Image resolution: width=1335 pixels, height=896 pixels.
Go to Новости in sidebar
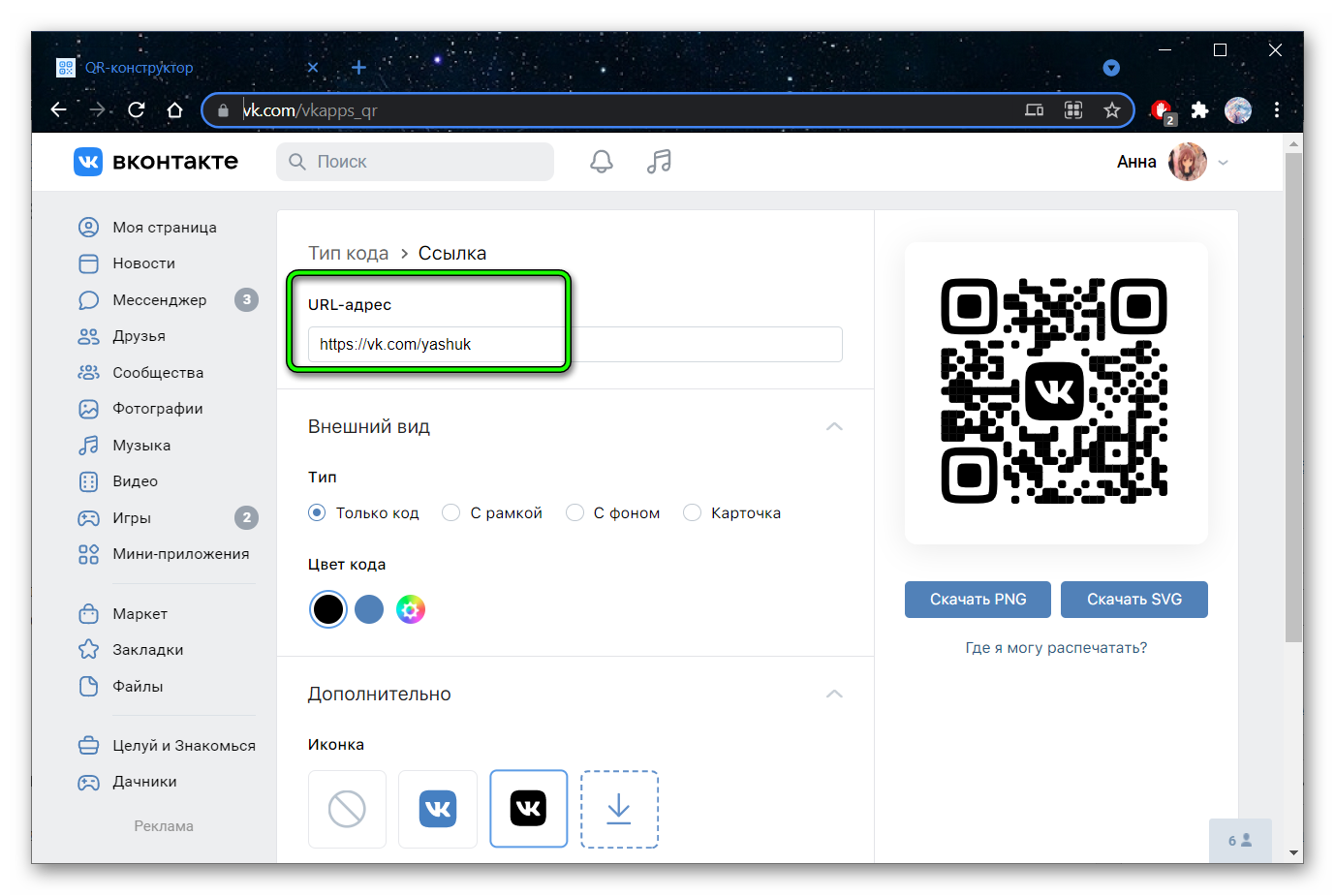pos(143,263)
